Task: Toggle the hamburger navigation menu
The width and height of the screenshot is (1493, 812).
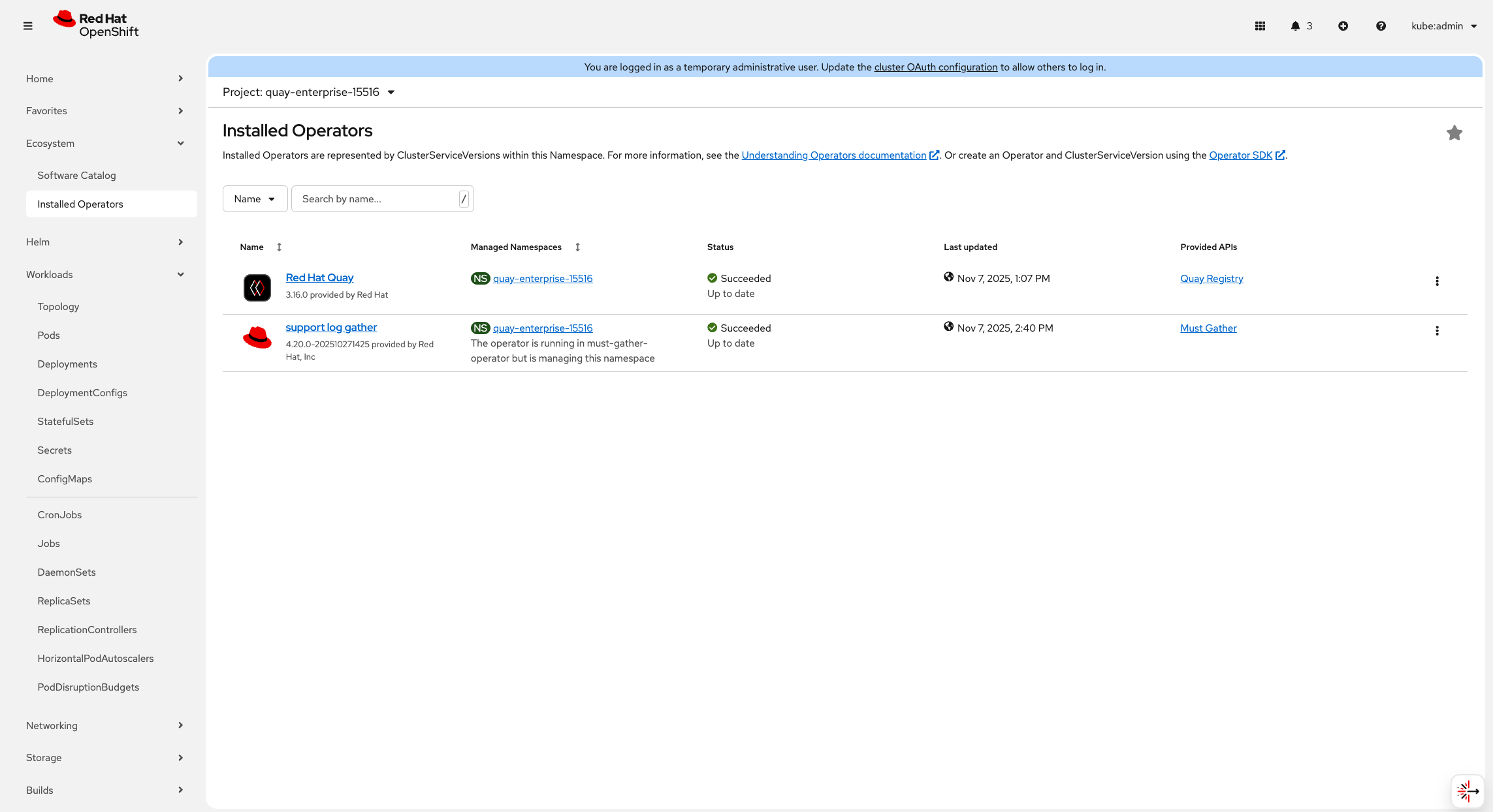Action: click(x=27, y=26)
